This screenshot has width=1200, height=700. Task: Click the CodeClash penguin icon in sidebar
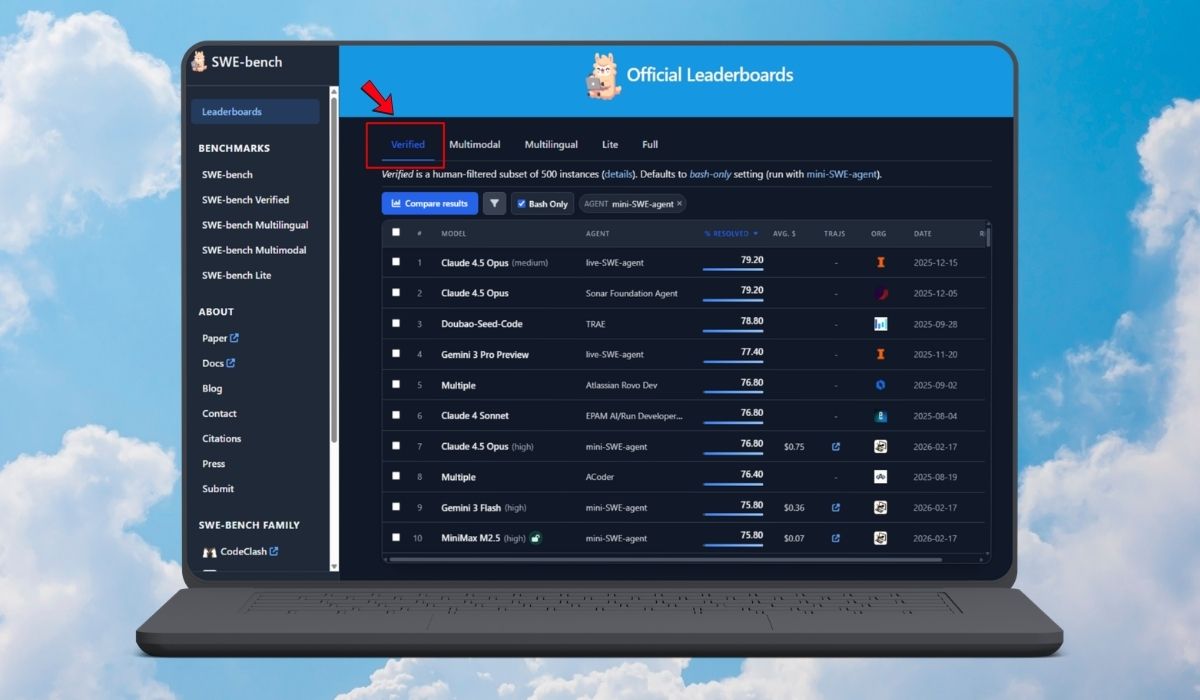coord(210,552)
